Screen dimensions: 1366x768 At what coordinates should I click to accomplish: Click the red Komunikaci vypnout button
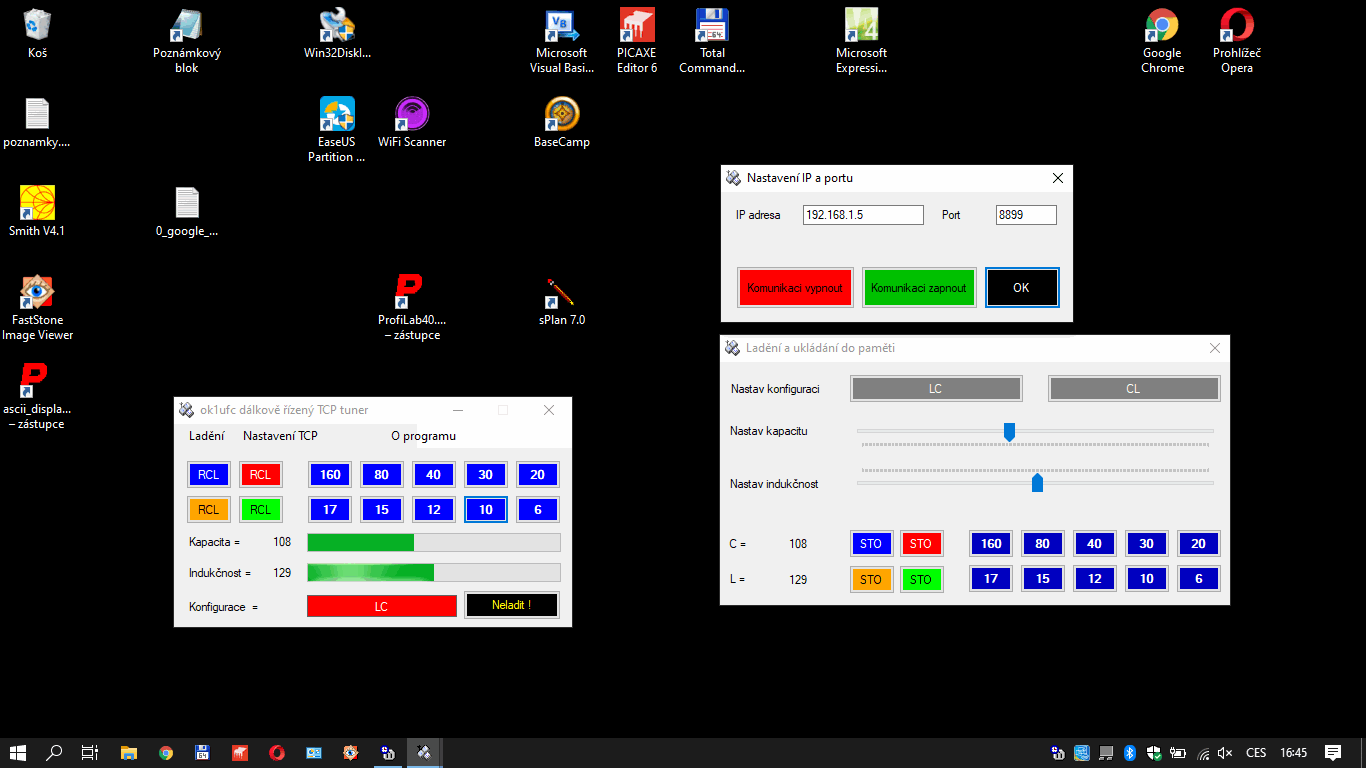click(x=795, y=288)
